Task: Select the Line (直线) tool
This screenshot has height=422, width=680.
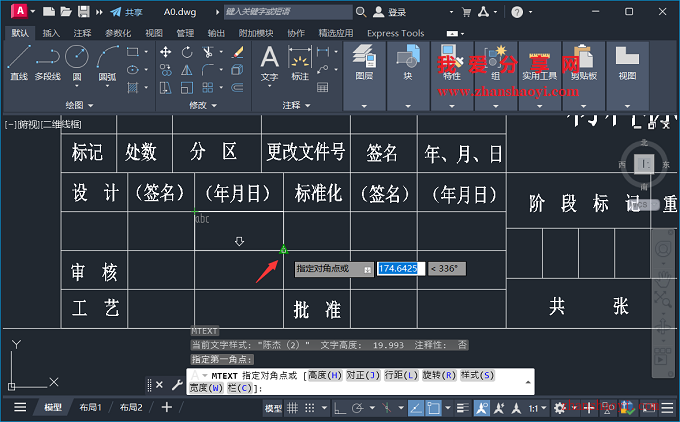Action: pos(19,63)
